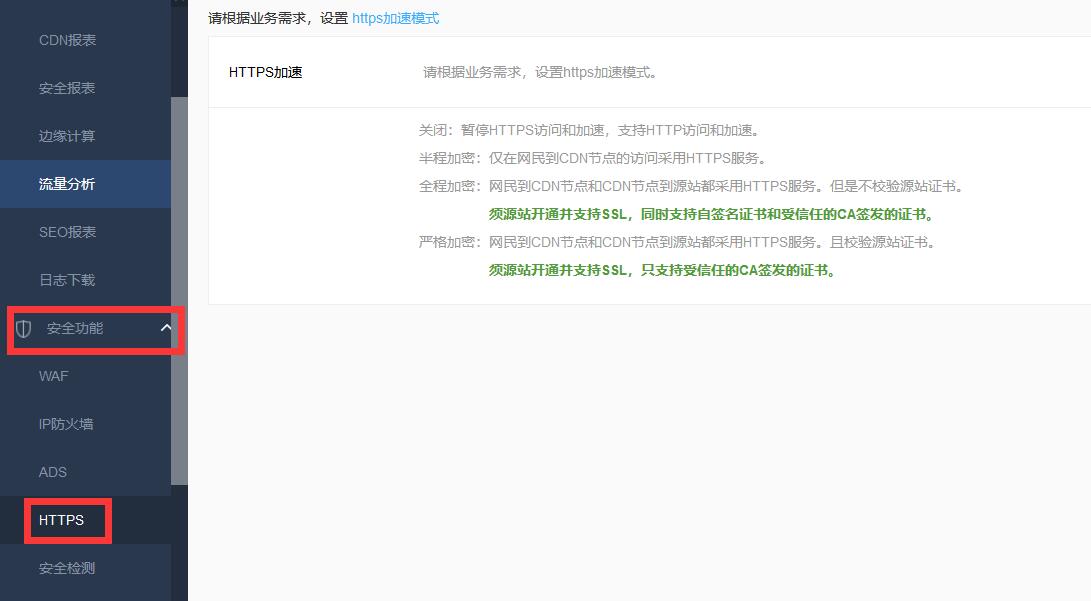Click the 严格加密 mode description line
Image resolution: width=1091 pixels, height=601 pixels.
click(x=677, y=243)
